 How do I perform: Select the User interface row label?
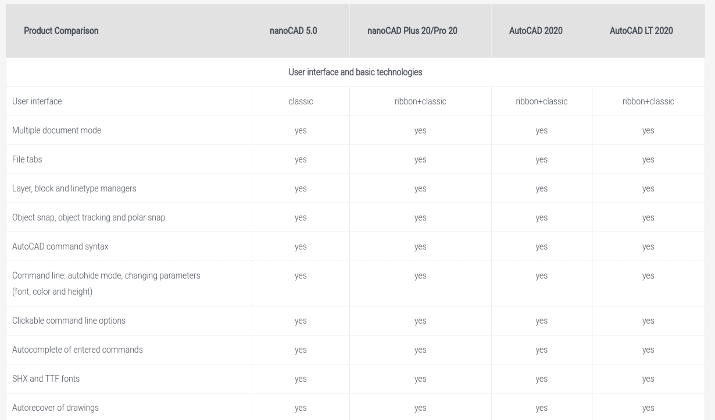(x=37, y=101)
